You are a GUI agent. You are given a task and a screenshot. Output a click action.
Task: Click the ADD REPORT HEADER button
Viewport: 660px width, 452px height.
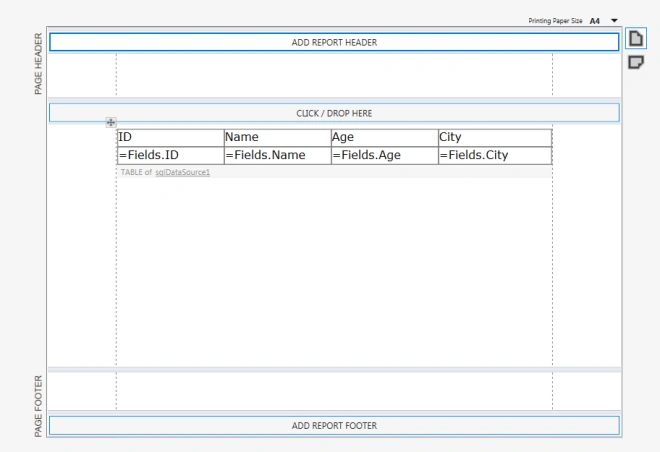(334, 43)
